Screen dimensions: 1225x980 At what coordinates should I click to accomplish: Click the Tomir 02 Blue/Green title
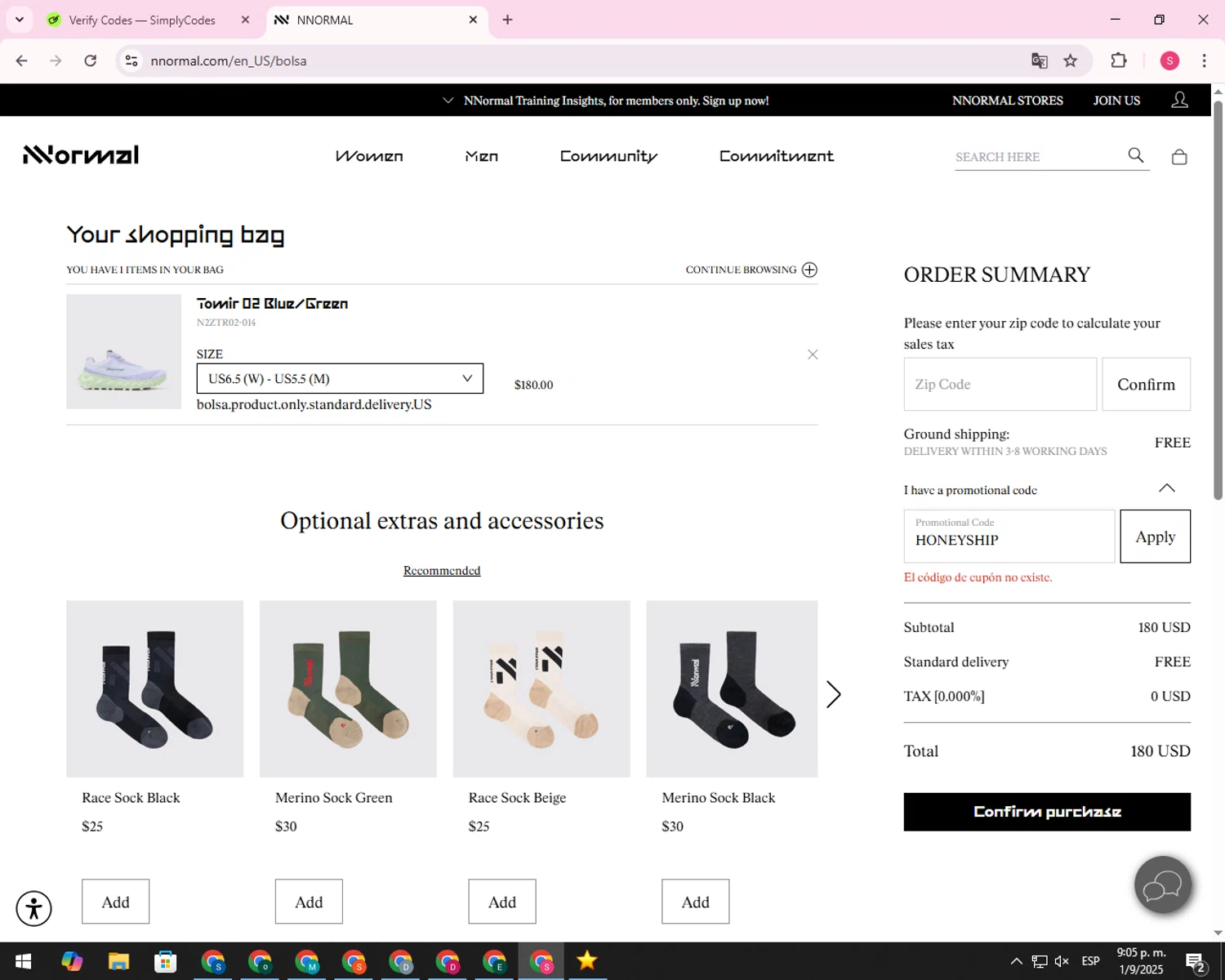(x=272, y=303)
